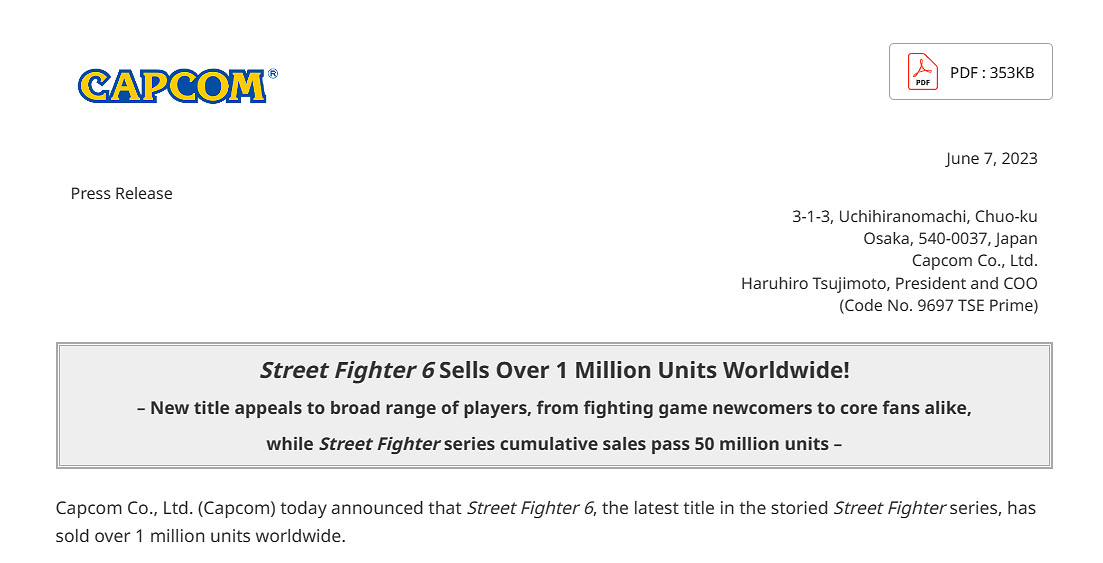The height and width of the screenshot is (563, 1103).
Task: Click italic Street Fighter before "series, has"
Action: tap(888, 508)
